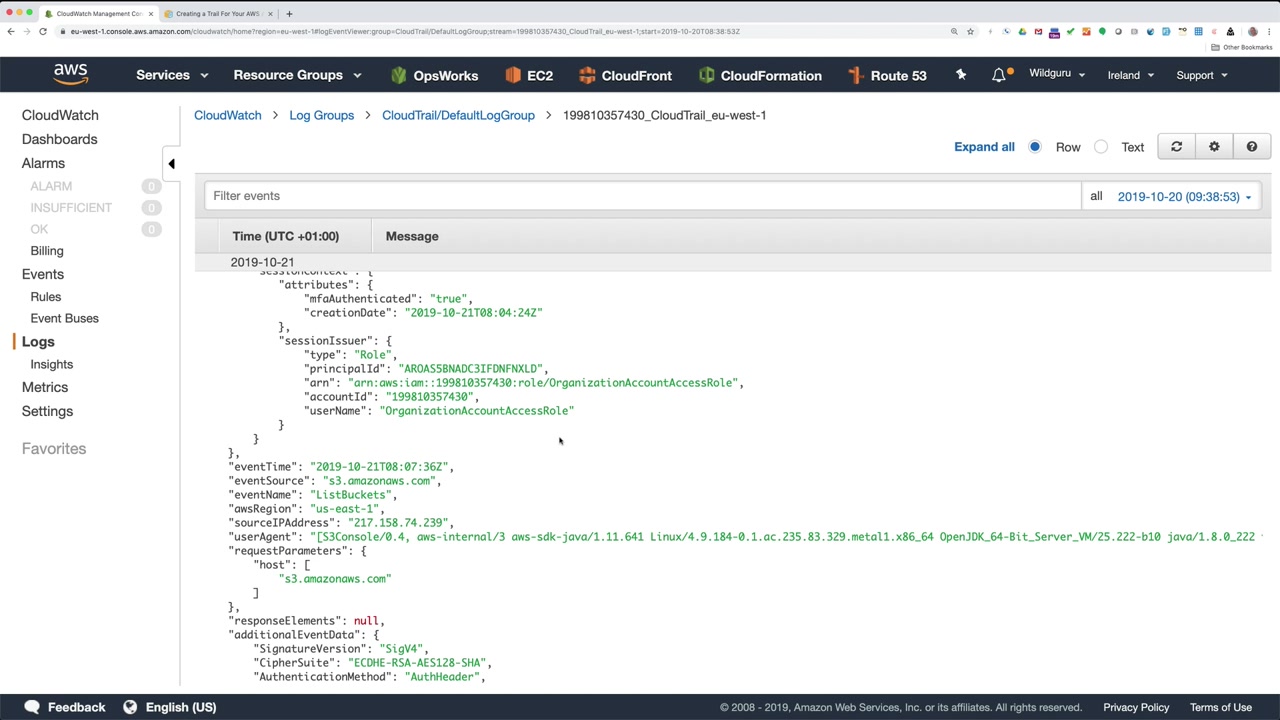The width and height of the screenshot is (1280, 720).
Task: Click the CloudWatch sidebar heading
Action: [60, 115]
